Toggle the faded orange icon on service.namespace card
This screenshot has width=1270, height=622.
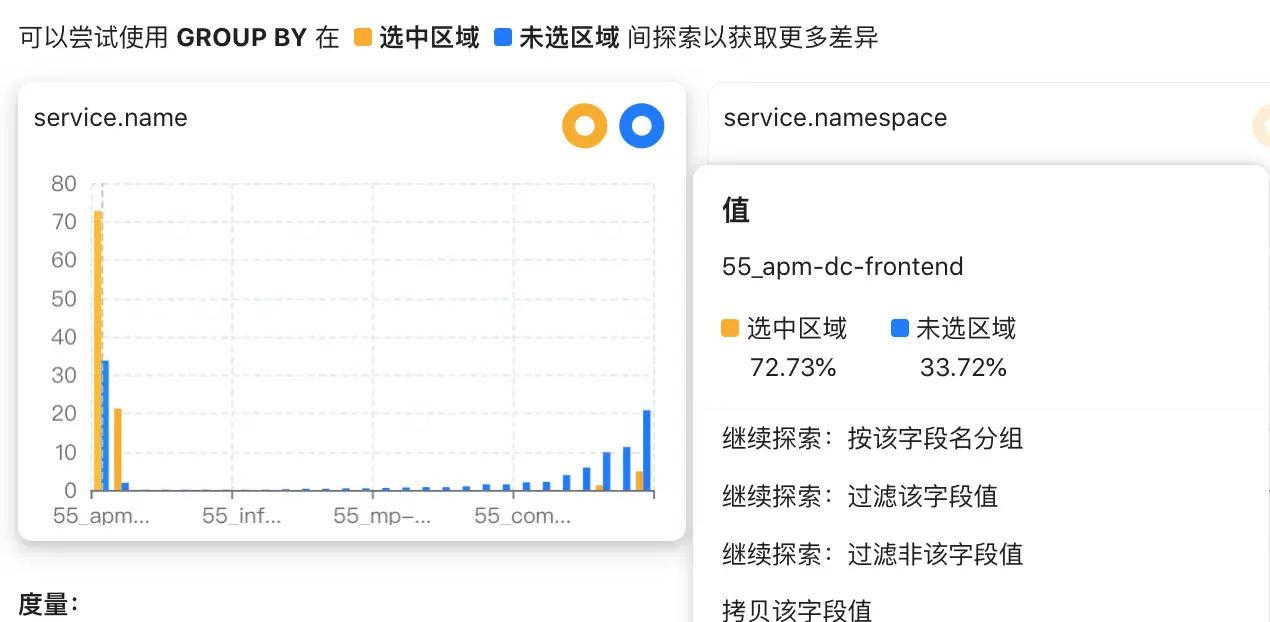click(x=1260, y=126)
